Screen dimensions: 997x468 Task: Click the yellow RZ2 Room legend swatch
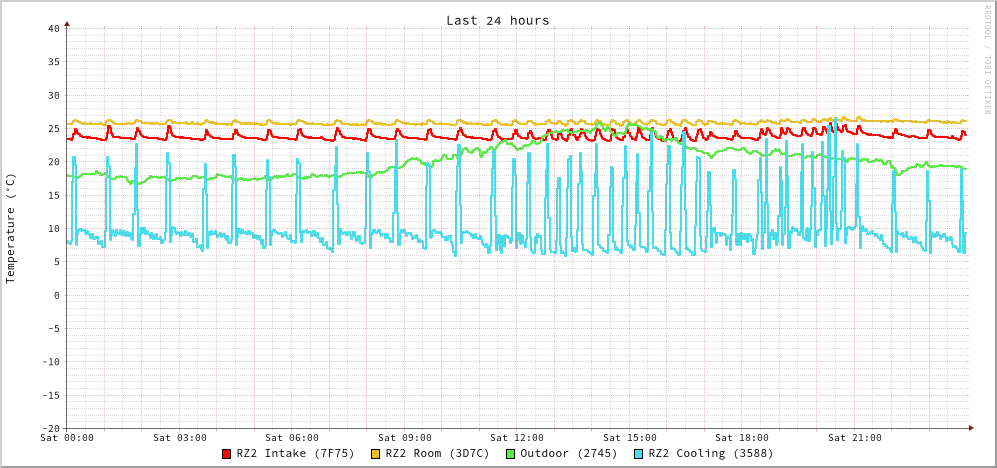[376, 454]
